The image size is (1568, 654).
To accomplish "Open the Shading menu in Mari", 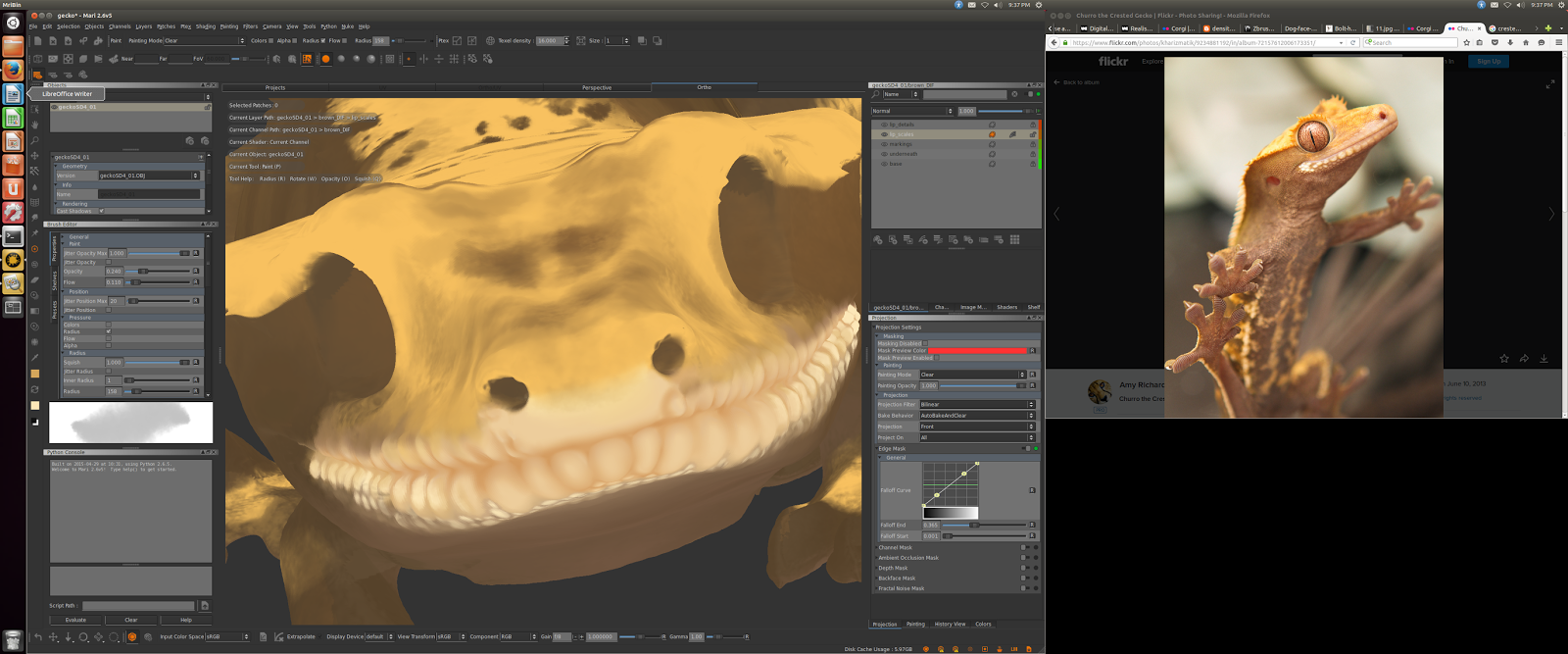I will (x=206, y=26).
